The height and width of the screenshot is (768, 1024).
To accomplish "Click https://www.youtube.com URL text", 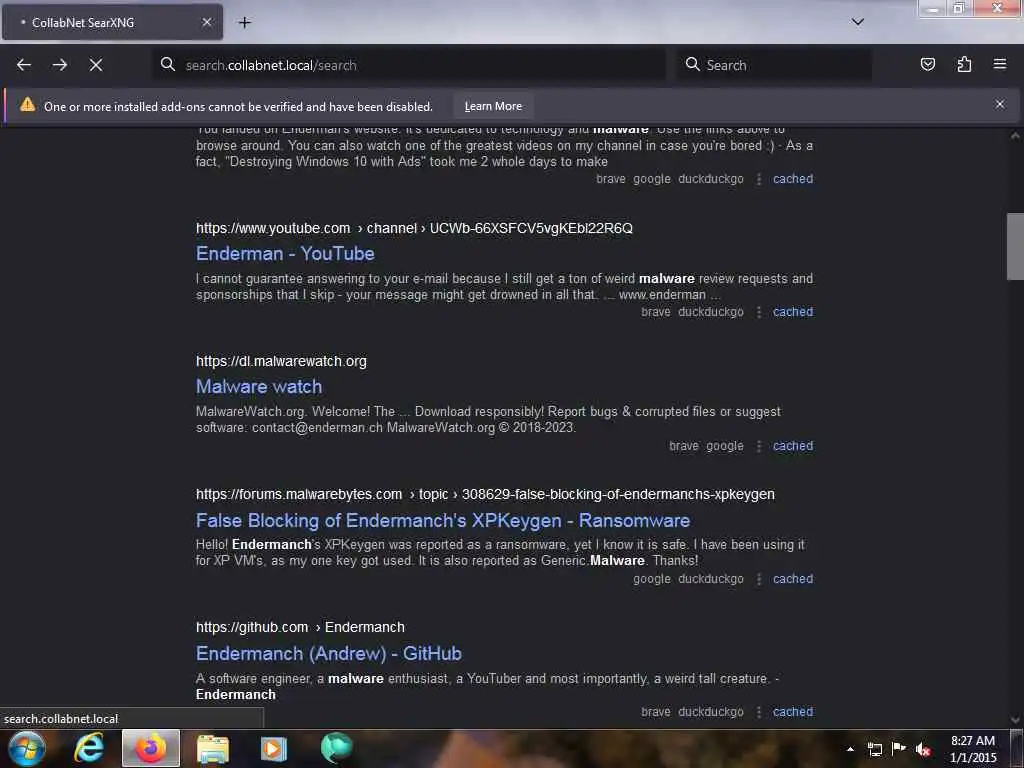I will point(273,228).
